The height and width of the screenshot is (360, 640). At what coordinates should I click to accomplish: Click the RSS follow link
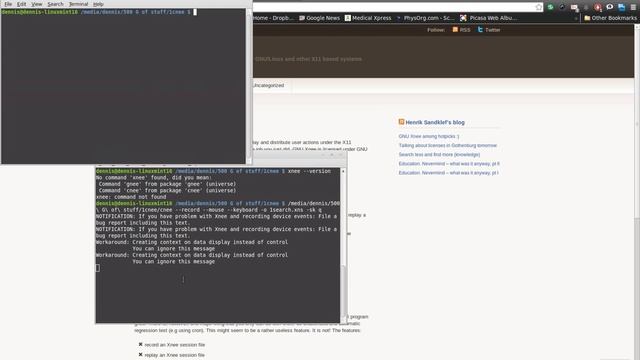point(465,30)
